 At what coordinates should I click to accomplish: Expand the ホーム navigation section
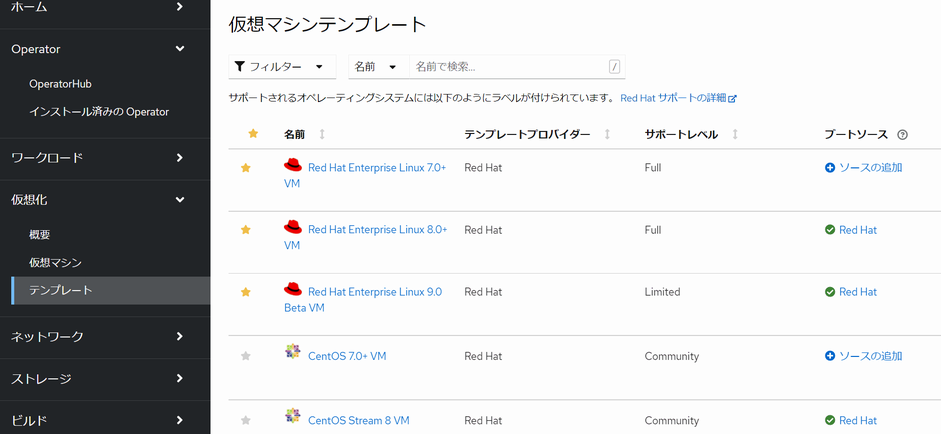pos(105,7)
